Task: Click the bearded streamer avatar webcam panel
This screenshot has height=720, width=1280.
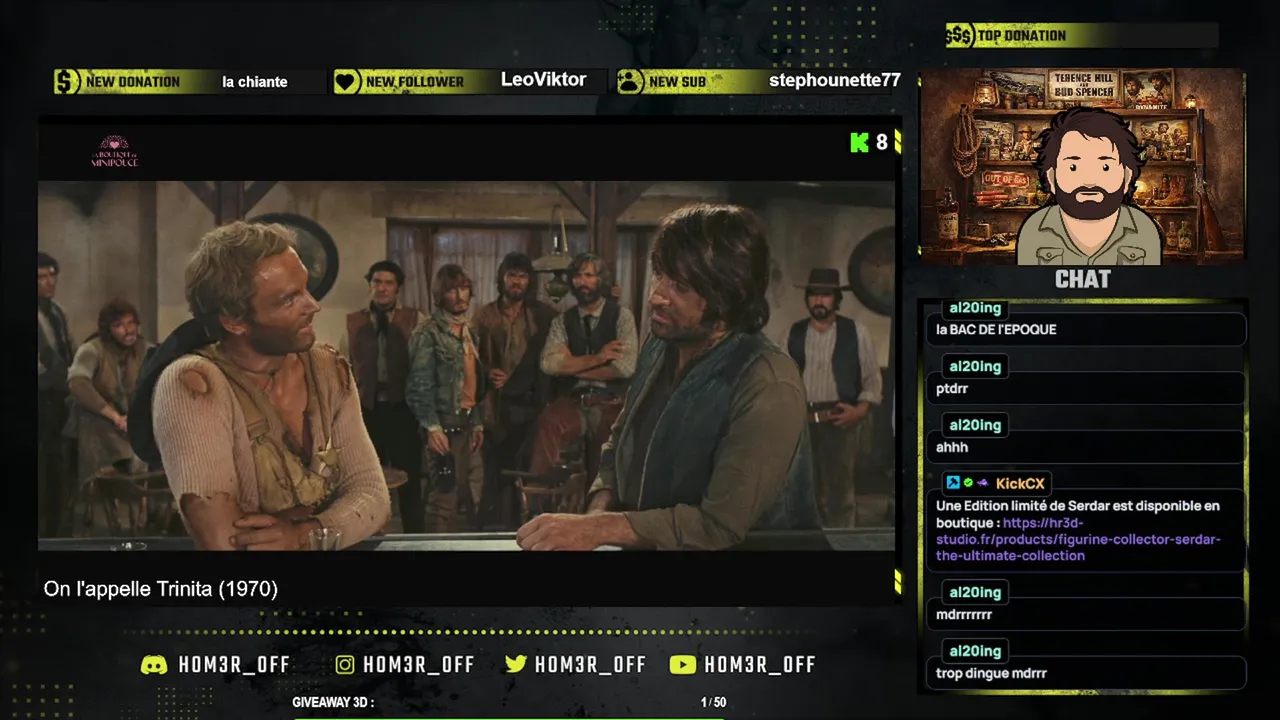Action: click(x=1082, y=167)
